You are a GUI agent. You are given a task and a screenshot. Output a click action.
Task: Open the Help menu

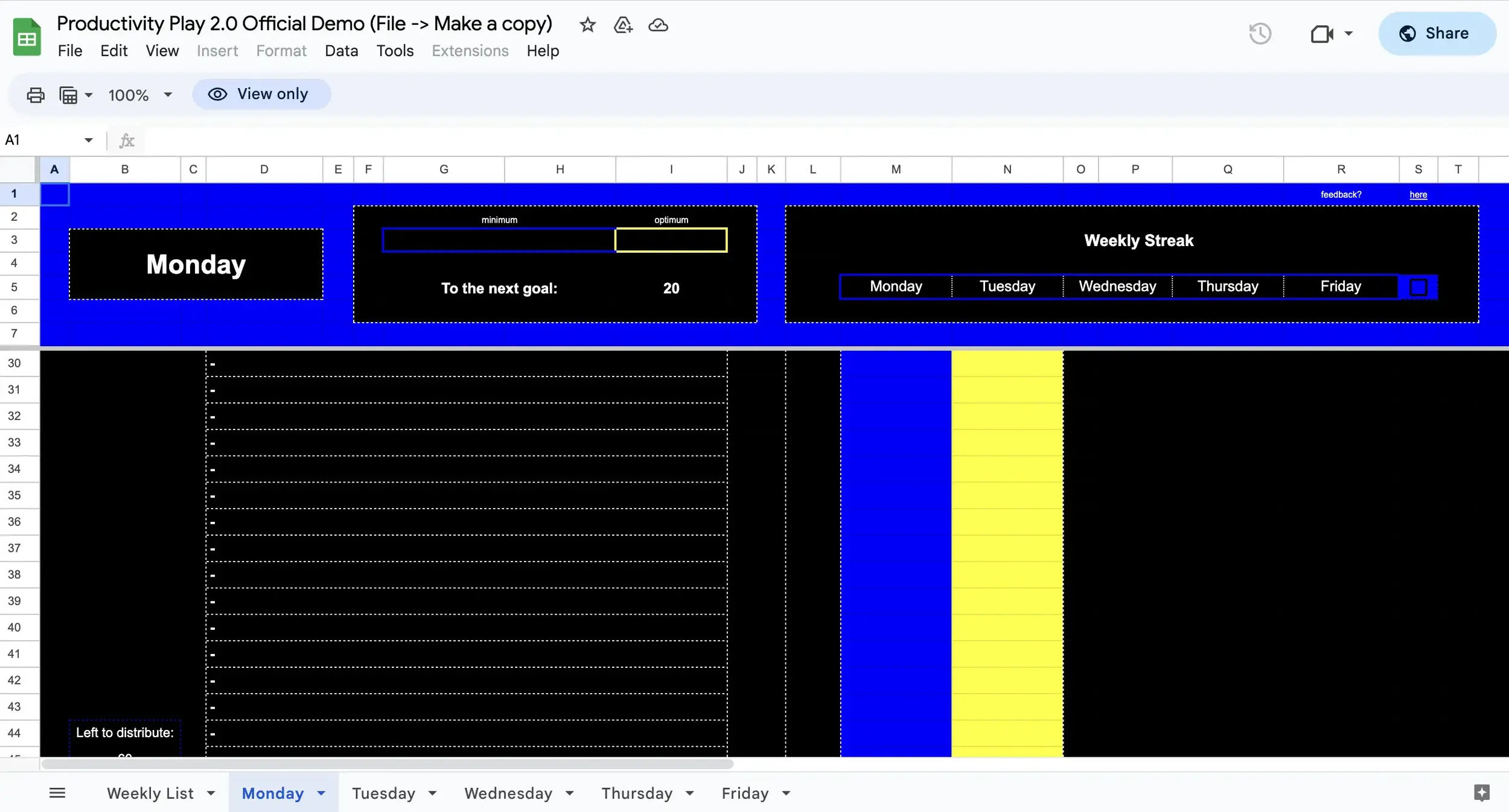[x=543, y=51]
